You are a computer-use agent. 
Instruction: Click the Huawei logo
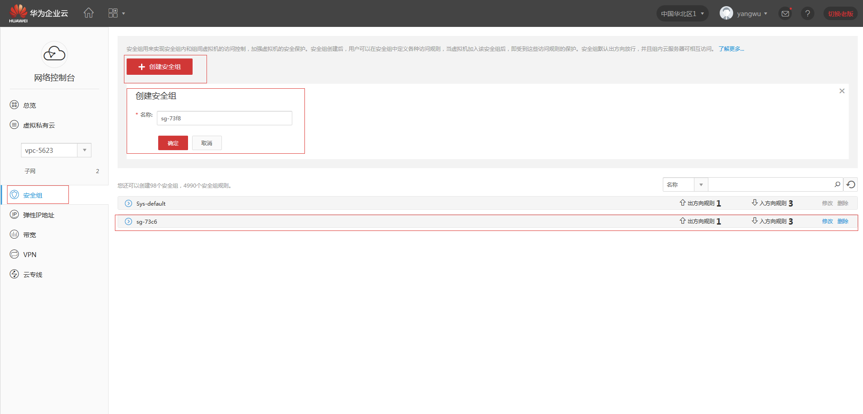pyautogui.click(x=18, y=13)
